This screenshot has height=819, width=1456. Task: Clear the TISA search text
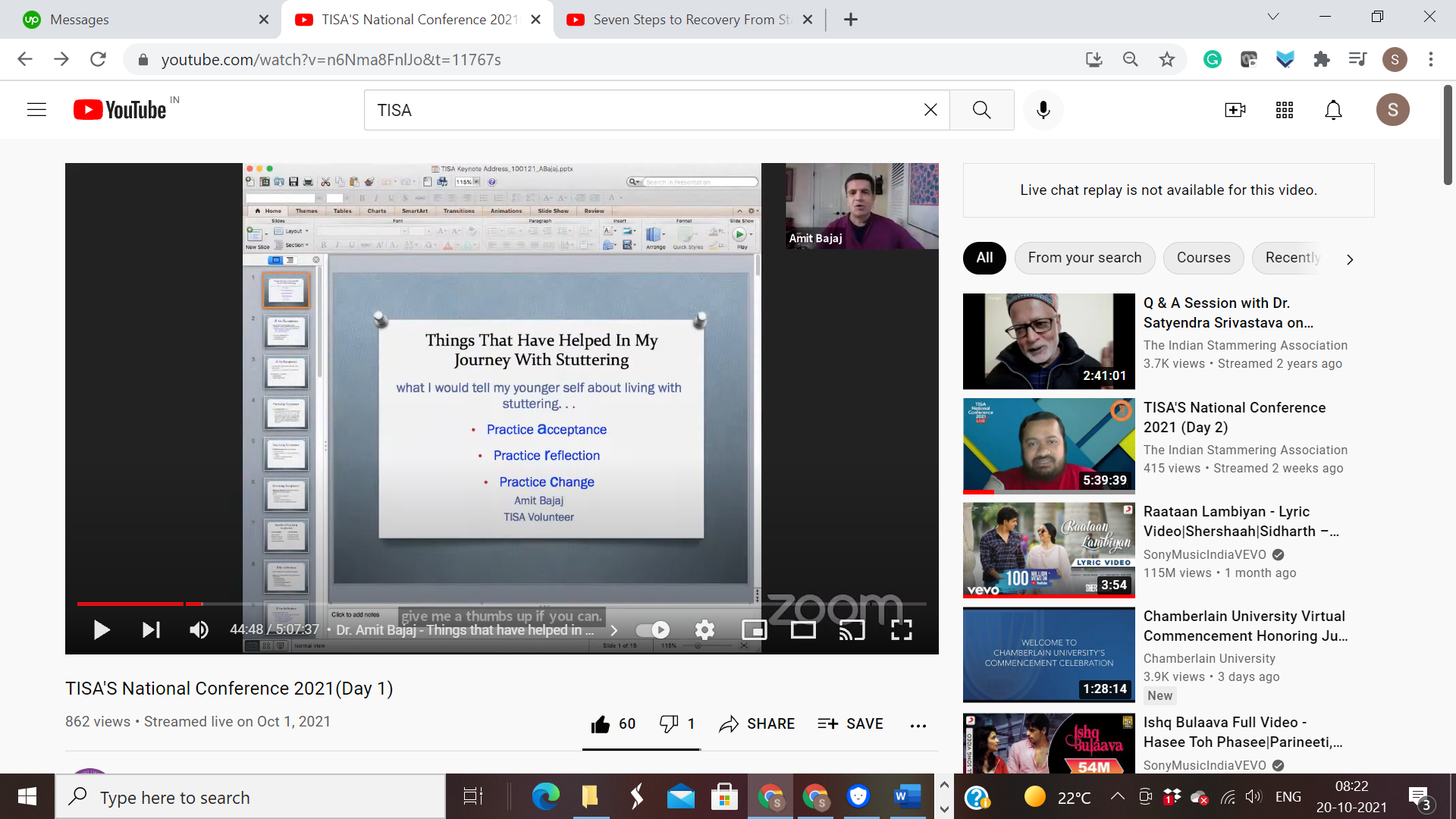[931, 110]
